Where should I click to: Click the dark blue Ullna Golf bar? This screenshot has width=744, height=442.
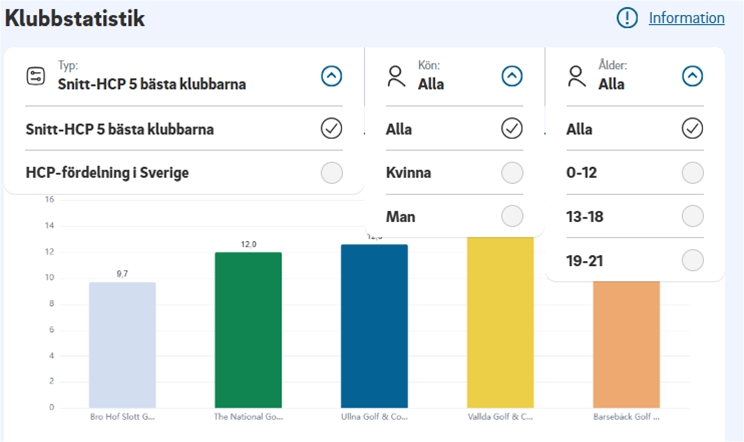coord(374,326)
